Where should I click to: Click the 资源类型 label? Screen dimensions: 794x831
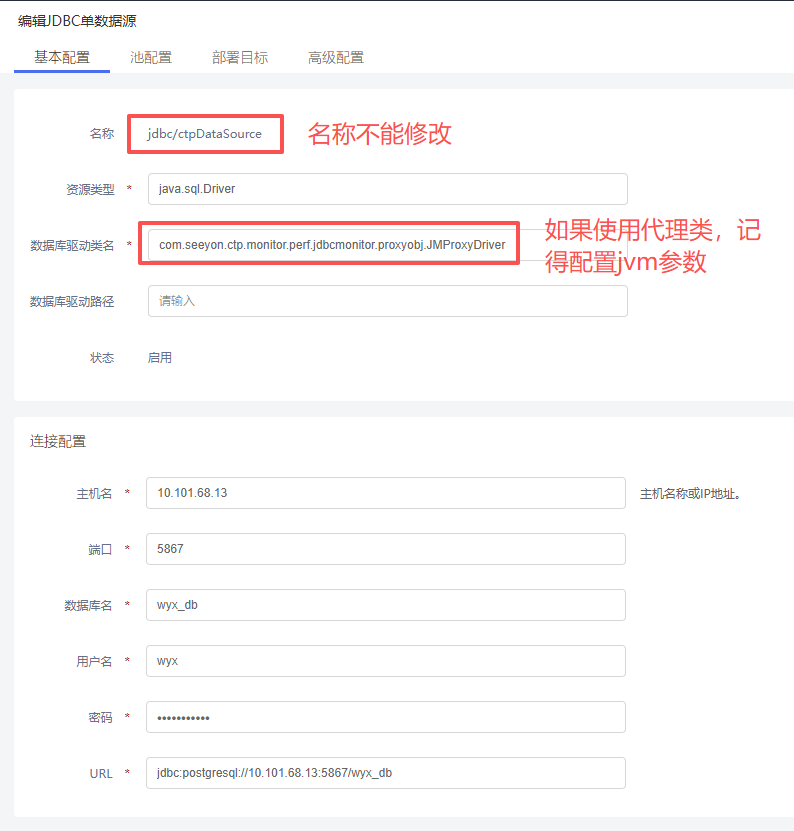(90, 189)
